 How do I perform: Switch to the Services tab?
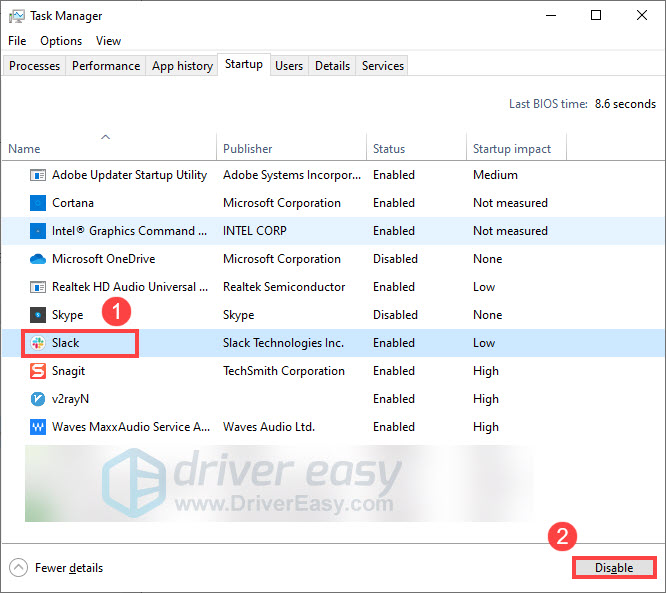click(382, 66)
